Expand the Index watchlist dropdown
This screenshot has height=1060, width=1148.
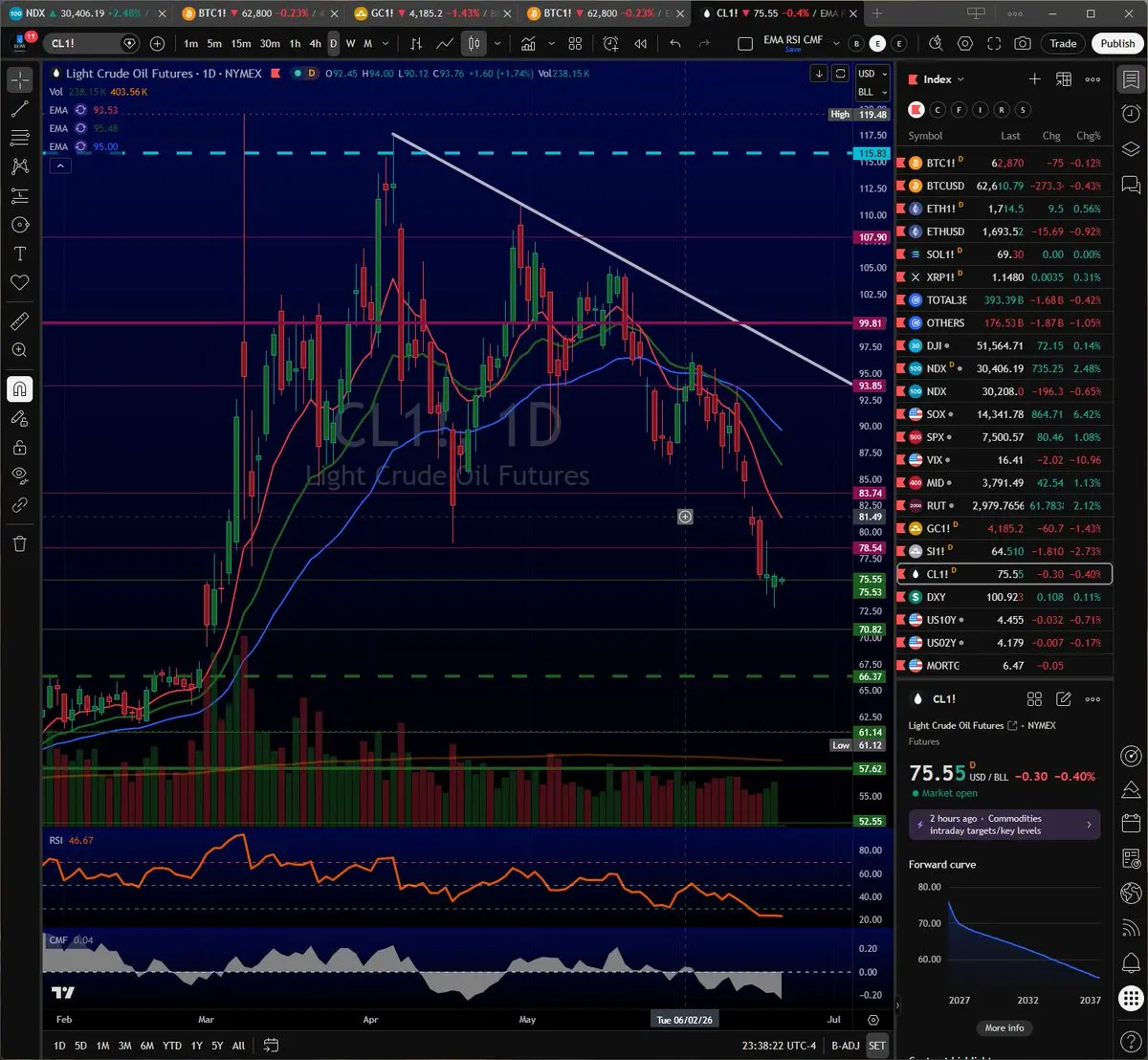tap(944, 79)
